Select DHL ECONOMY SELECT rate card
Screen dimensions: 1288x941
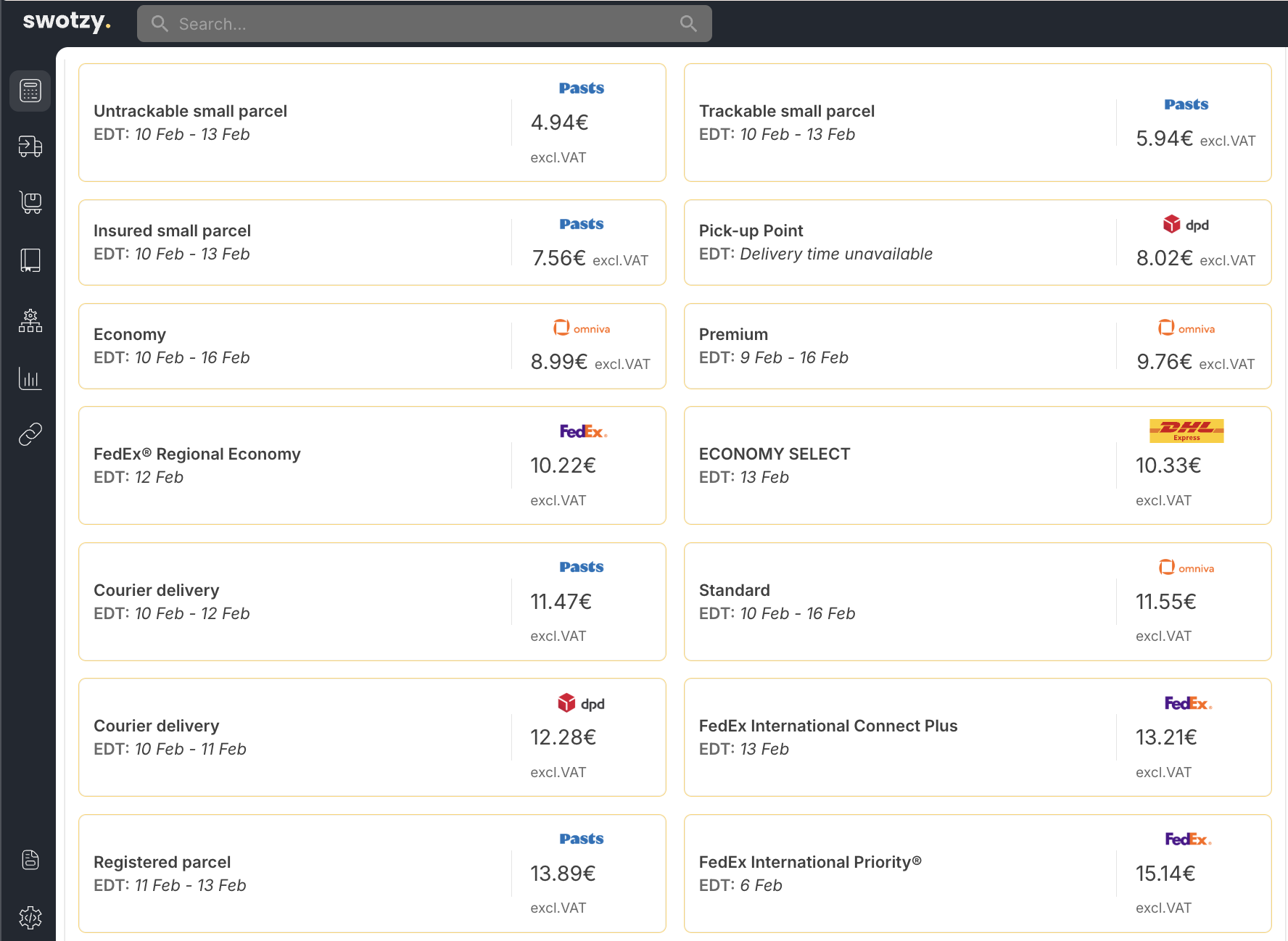(x=978, y=465)
